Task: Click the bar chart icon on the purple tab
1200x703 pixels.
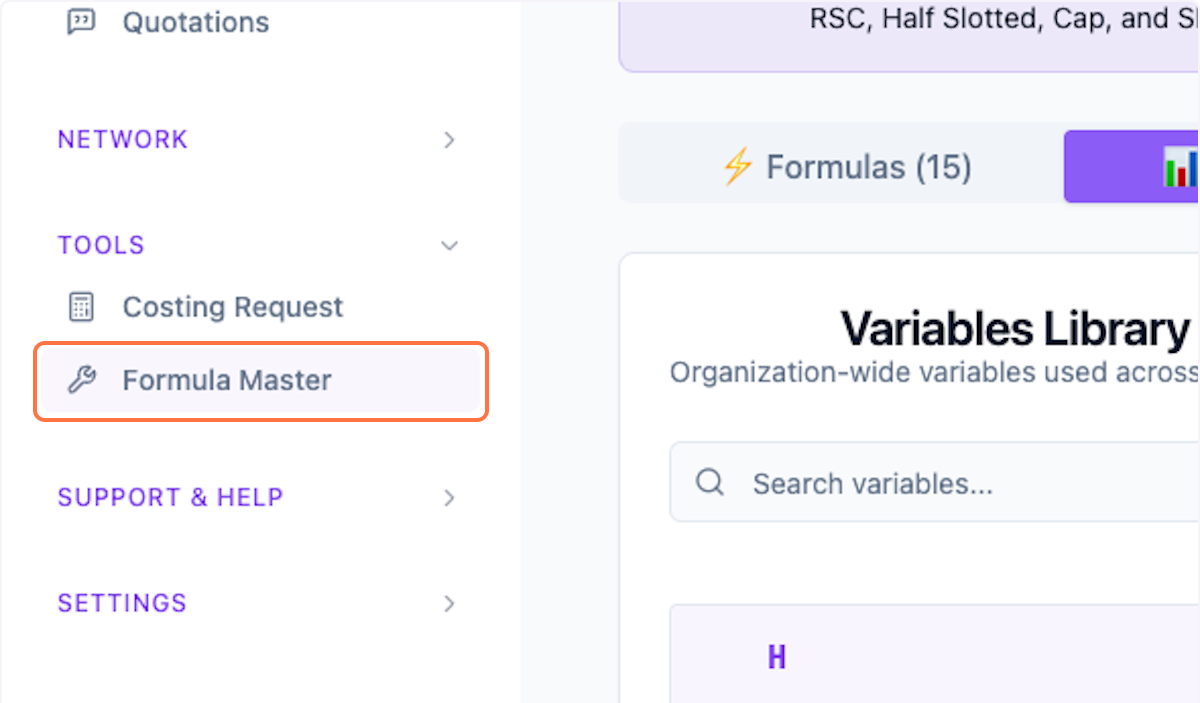Action: tap(1180, 169)
